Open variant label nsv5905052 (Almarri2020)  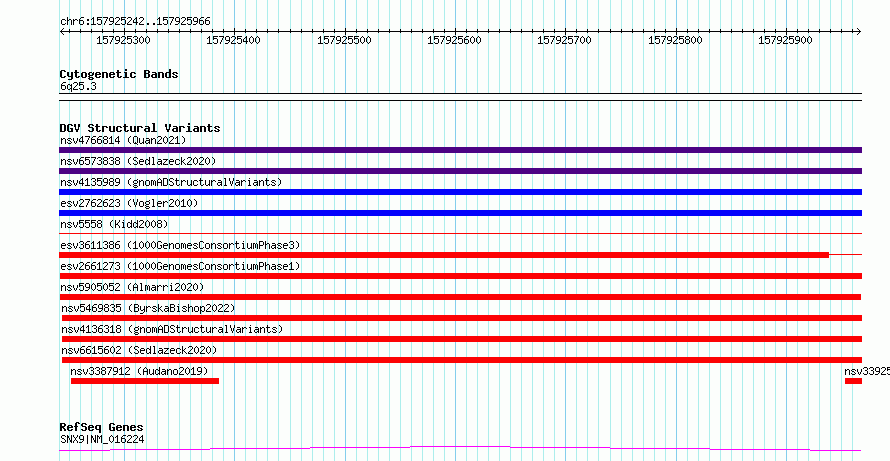(x=132, y=287)
